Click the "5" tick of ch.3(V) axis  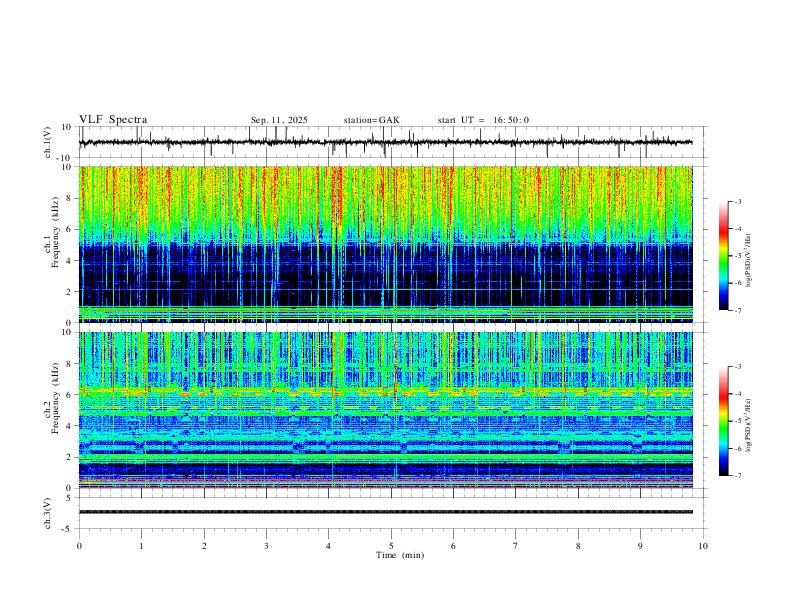[70, 498]
